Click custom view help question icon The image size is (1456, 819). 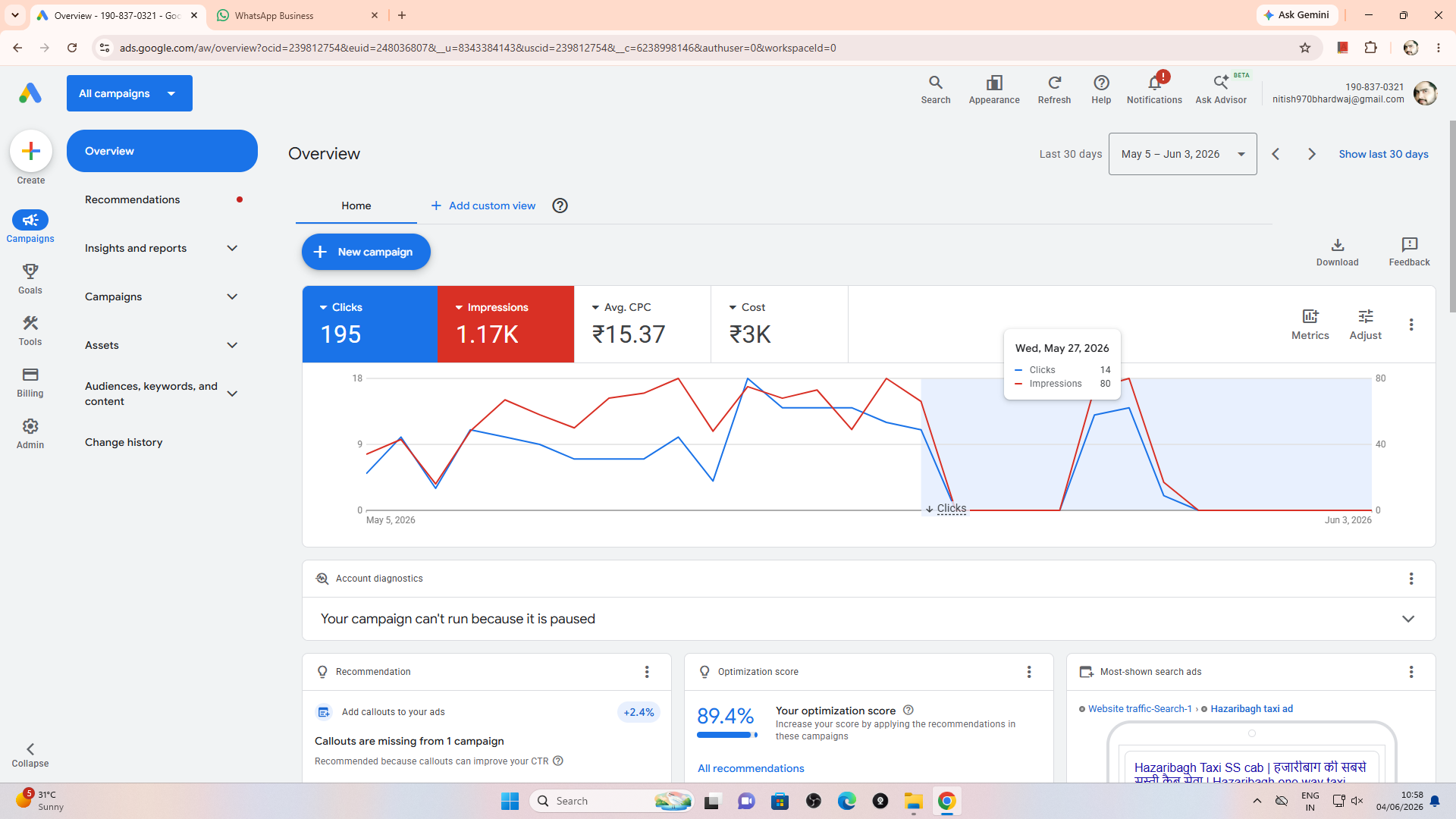(560, 206)
